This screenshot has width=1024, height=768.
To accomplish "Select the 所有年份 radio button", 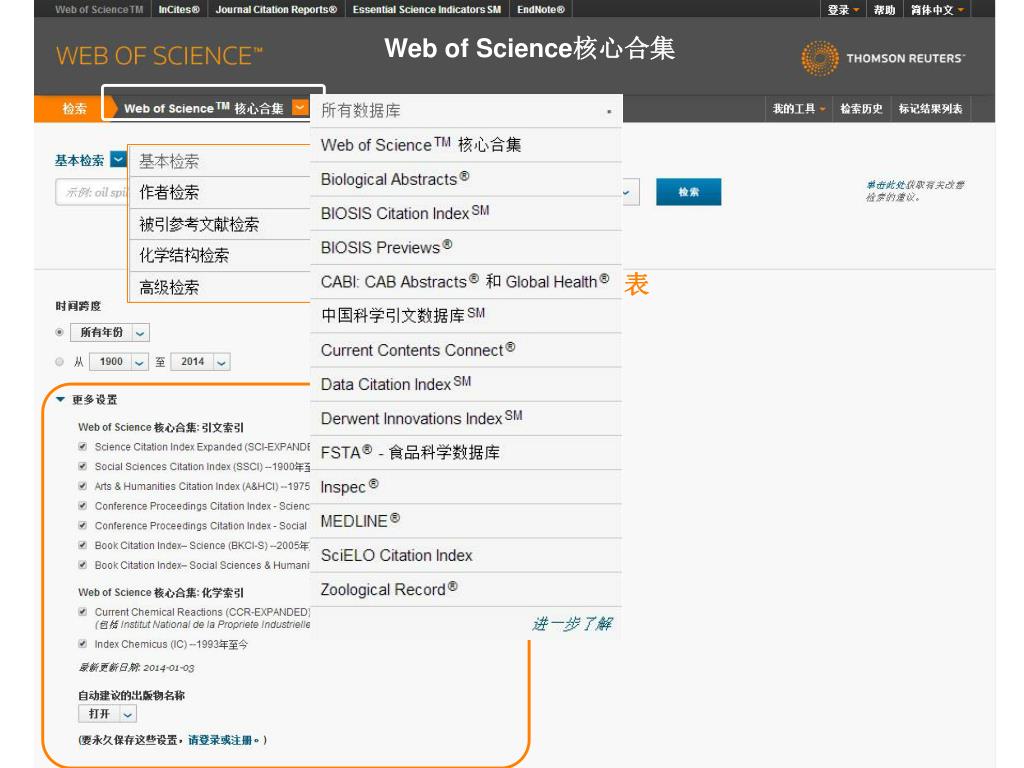I will pyautogui.click(x=59, y=332).
